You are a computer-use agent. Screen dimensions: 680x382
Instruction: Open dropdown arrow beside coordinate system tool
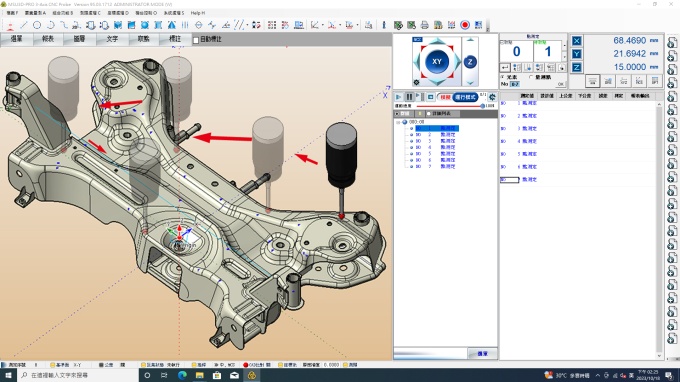(322, 25)
